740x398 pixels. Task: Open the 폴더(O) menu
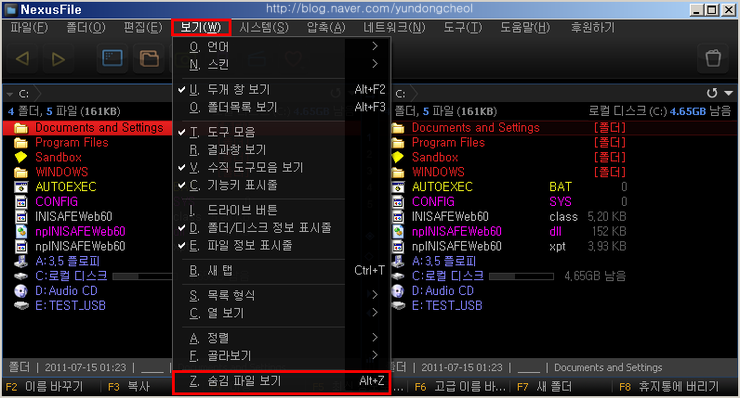pos(85,27)
